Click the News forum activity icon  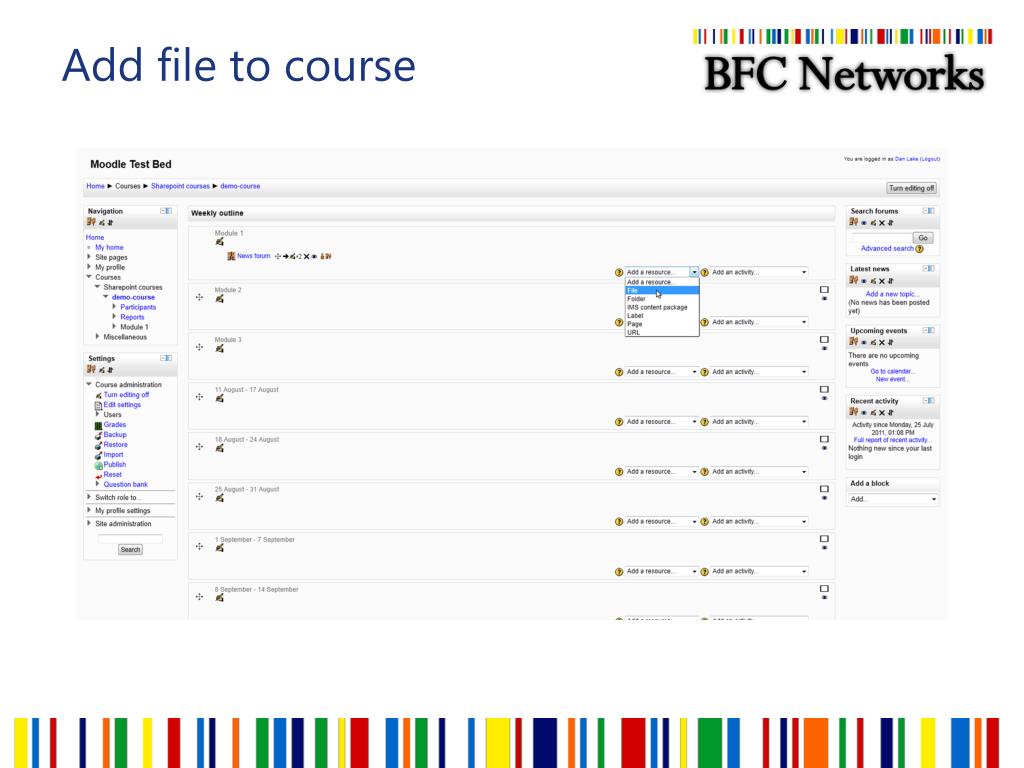231,256
